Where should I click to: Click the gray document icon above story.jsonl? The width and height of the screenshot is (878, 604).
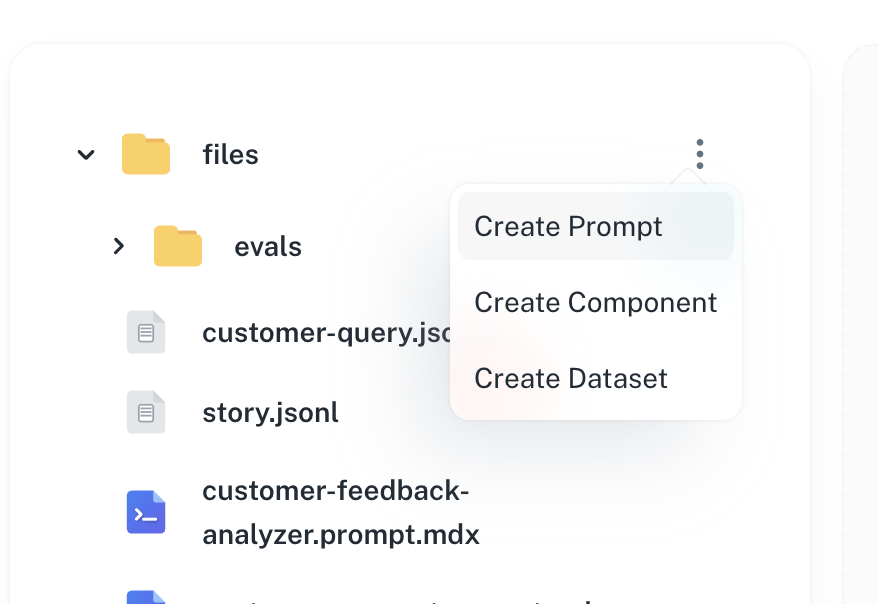click(x=146, y=332)
